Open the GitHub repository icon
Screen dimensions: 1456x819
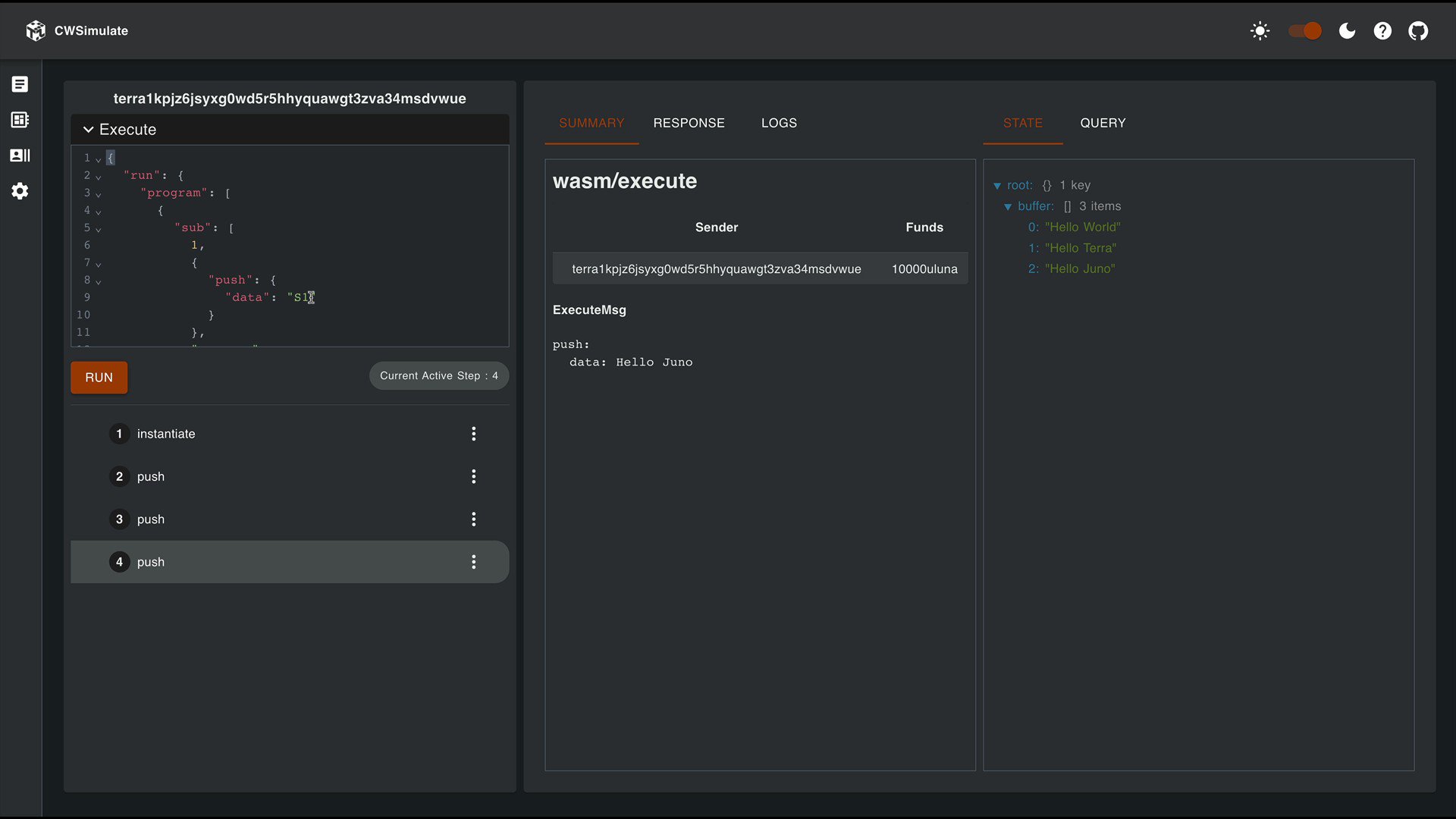point(1417,31)
